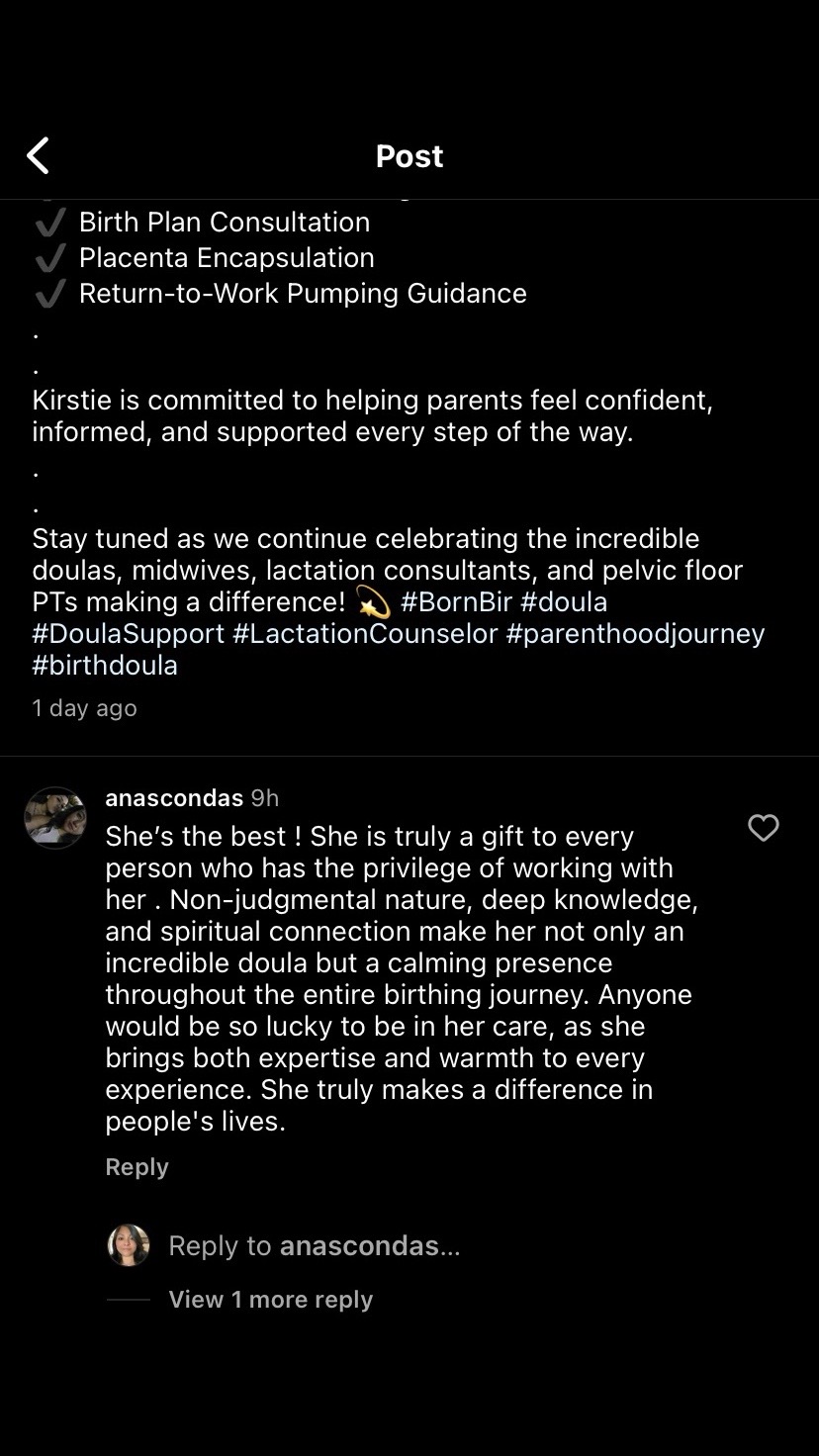Tap the Post header title
This screenshot has width=819, height=1456.
click(409, 155)
